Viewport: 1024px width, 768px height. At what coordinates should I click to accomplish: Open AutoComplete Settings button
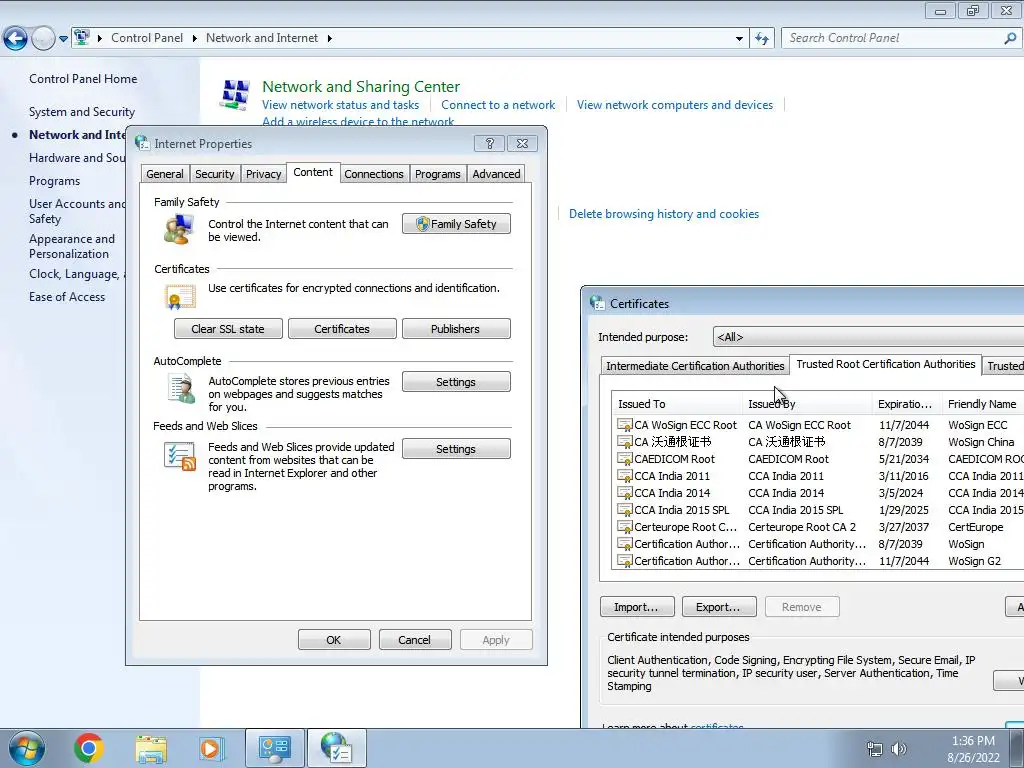click(x=456, y=382)
